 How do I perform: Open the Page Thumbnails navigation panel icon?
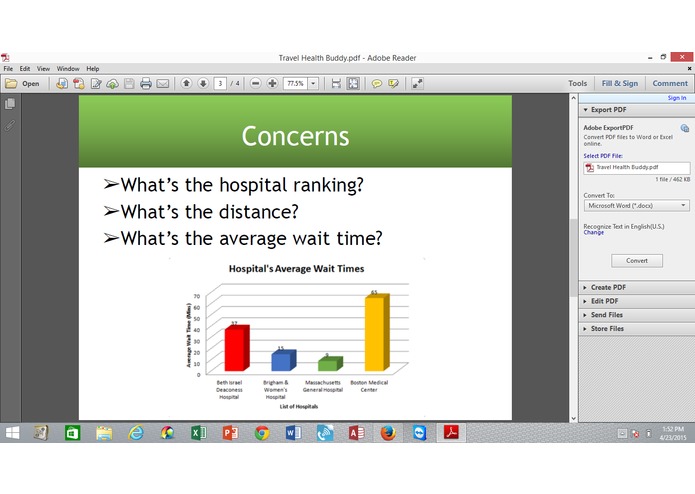click(10, 104)
